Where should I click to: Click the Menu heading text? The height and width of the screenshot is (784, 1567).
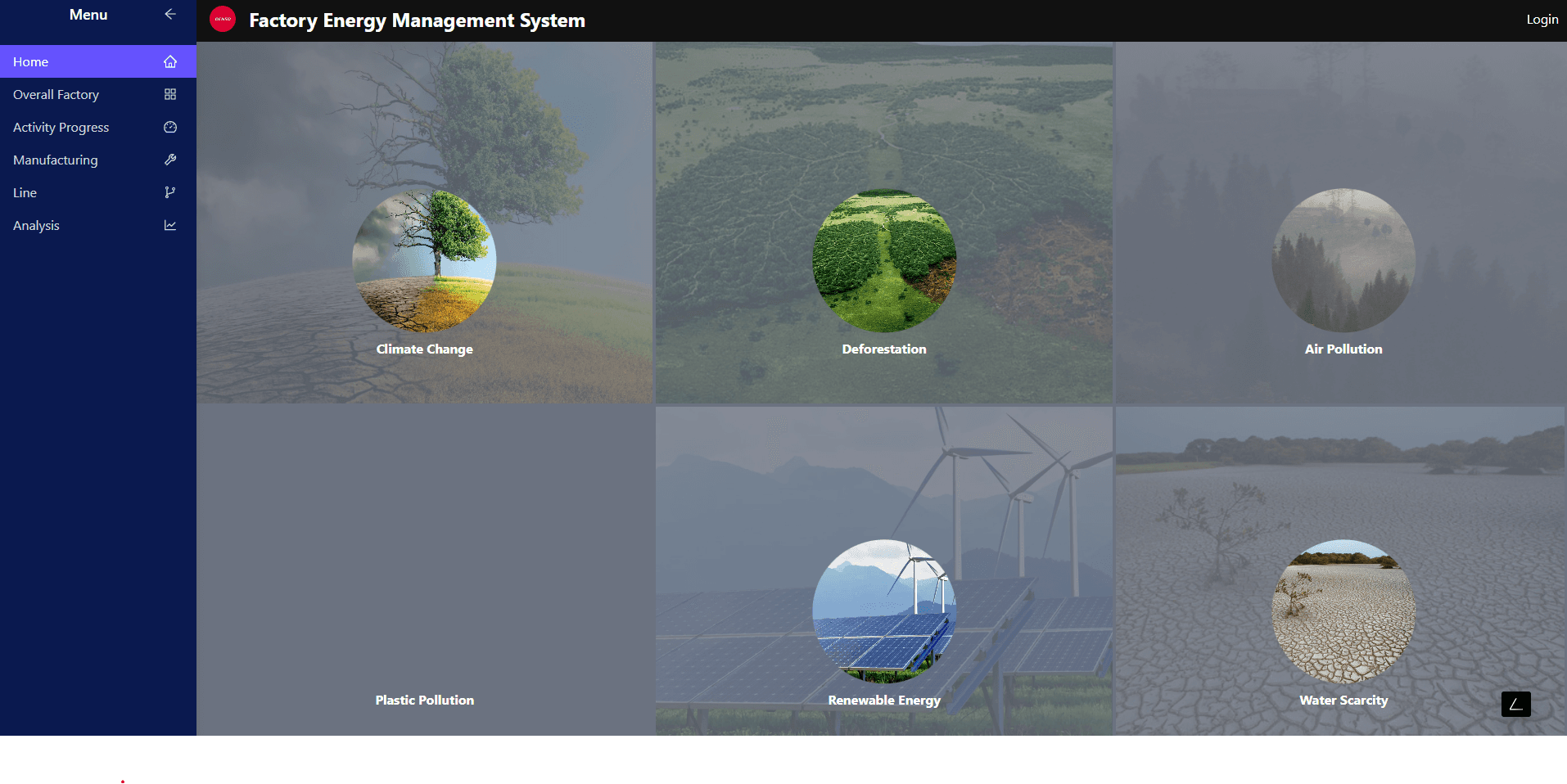[88, 15]
